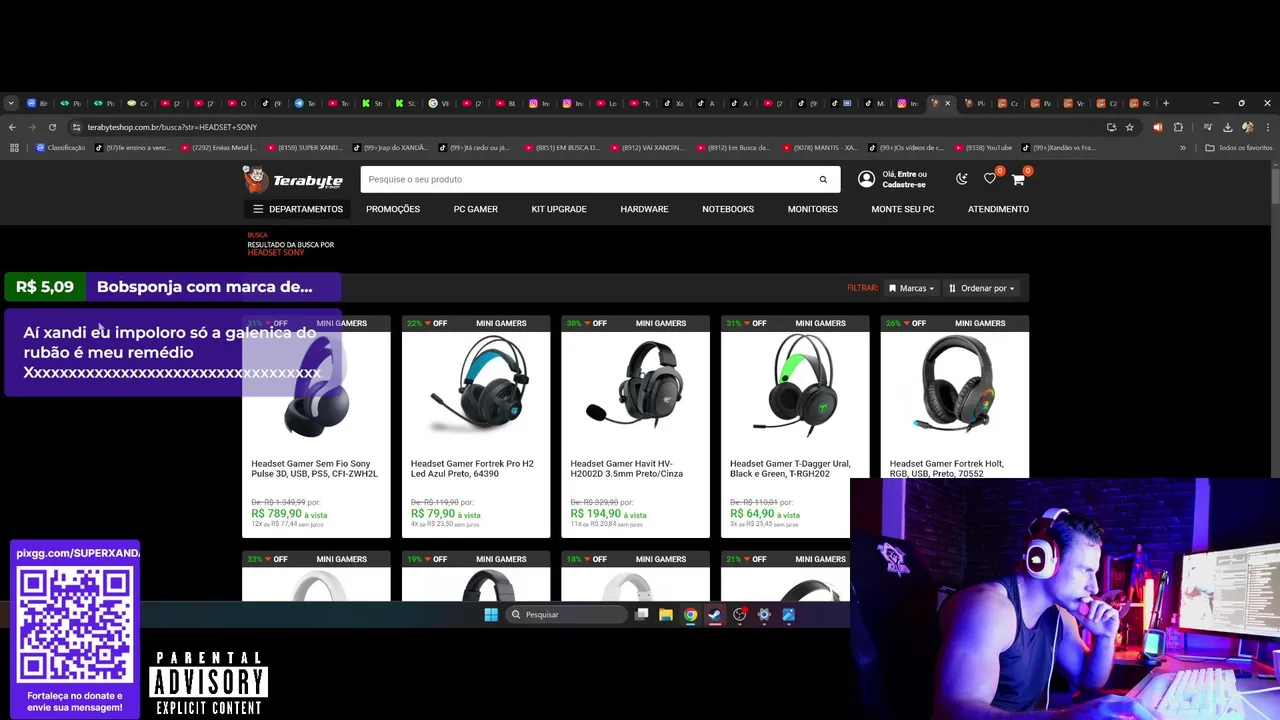This screenshot has width=1280, height=720.
Task: Open the PROMOÇÕES menu item
Action: [x=393, y=209]
